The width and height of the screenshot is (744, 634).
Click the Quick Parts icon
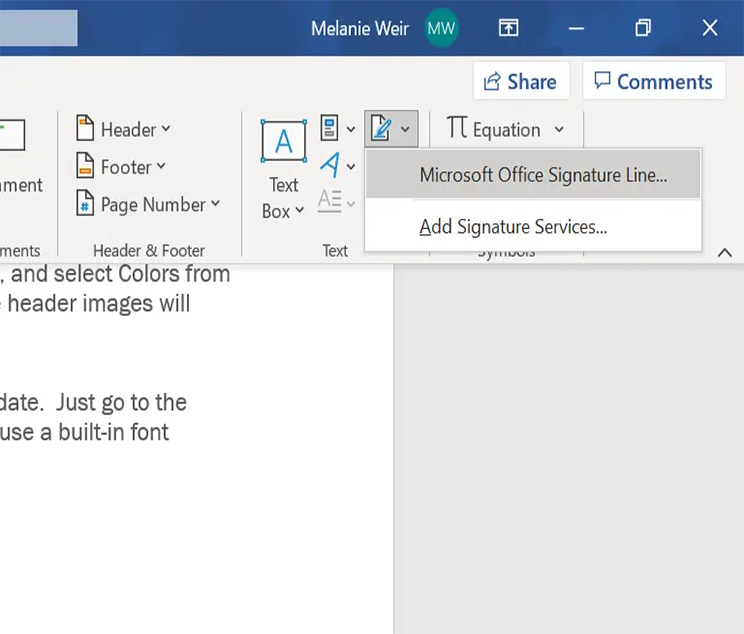point(330,128)
